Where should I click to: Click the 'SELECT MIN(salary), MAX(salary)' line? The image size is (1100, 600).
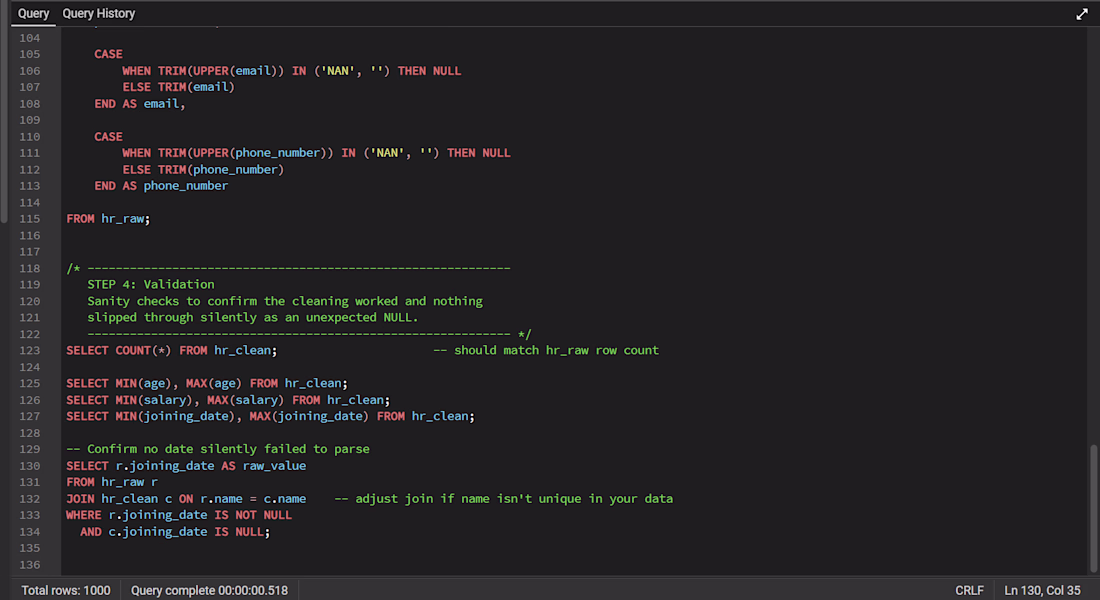click(x=228, y=400)
